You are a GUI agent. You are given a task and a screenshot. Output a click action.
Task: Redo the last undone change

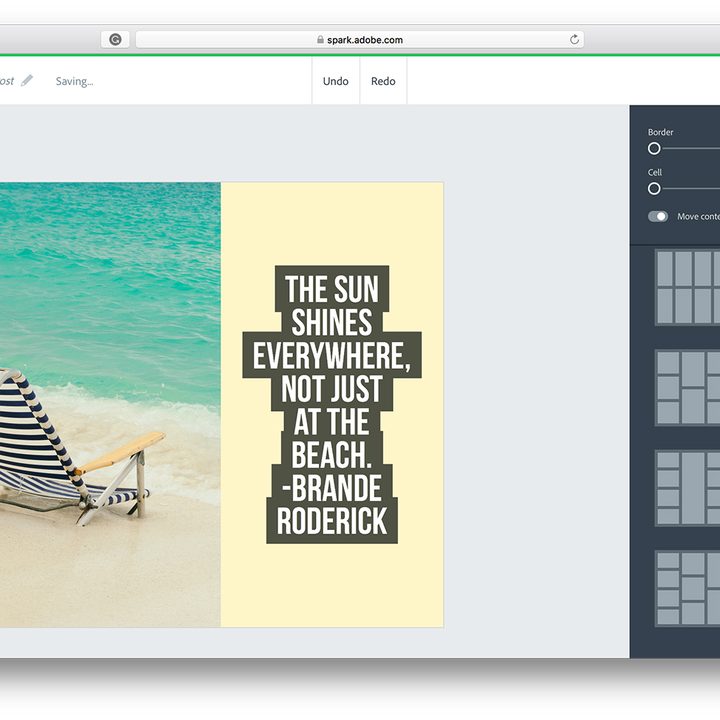383,81
